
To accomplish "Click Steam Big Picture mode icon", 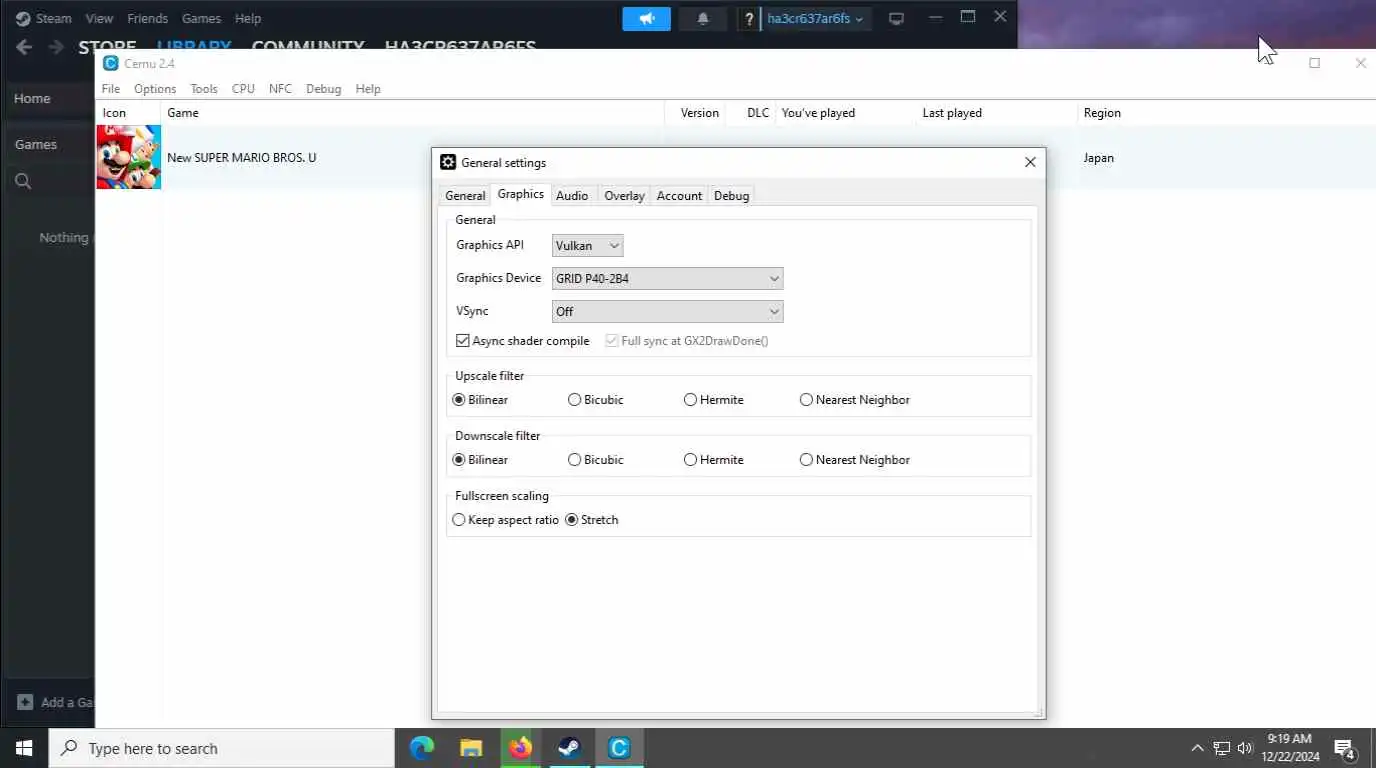I will [x=896, y=18].
